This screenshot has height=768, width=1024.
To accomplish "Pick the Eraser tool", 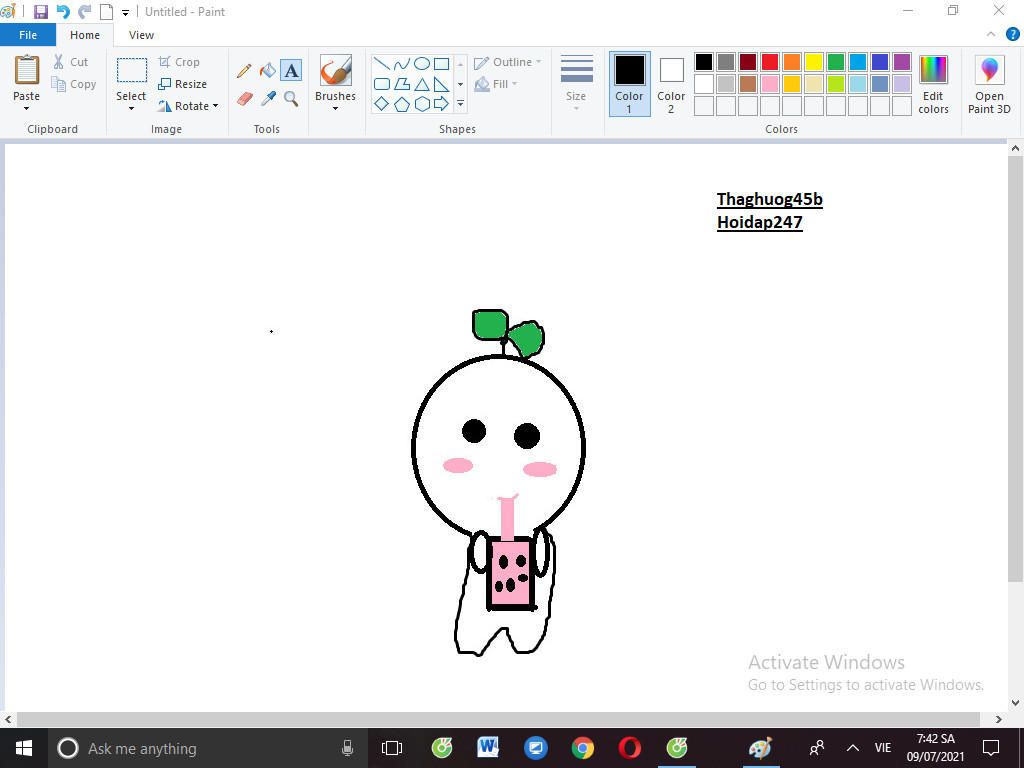I will click(x=244, y=99).
